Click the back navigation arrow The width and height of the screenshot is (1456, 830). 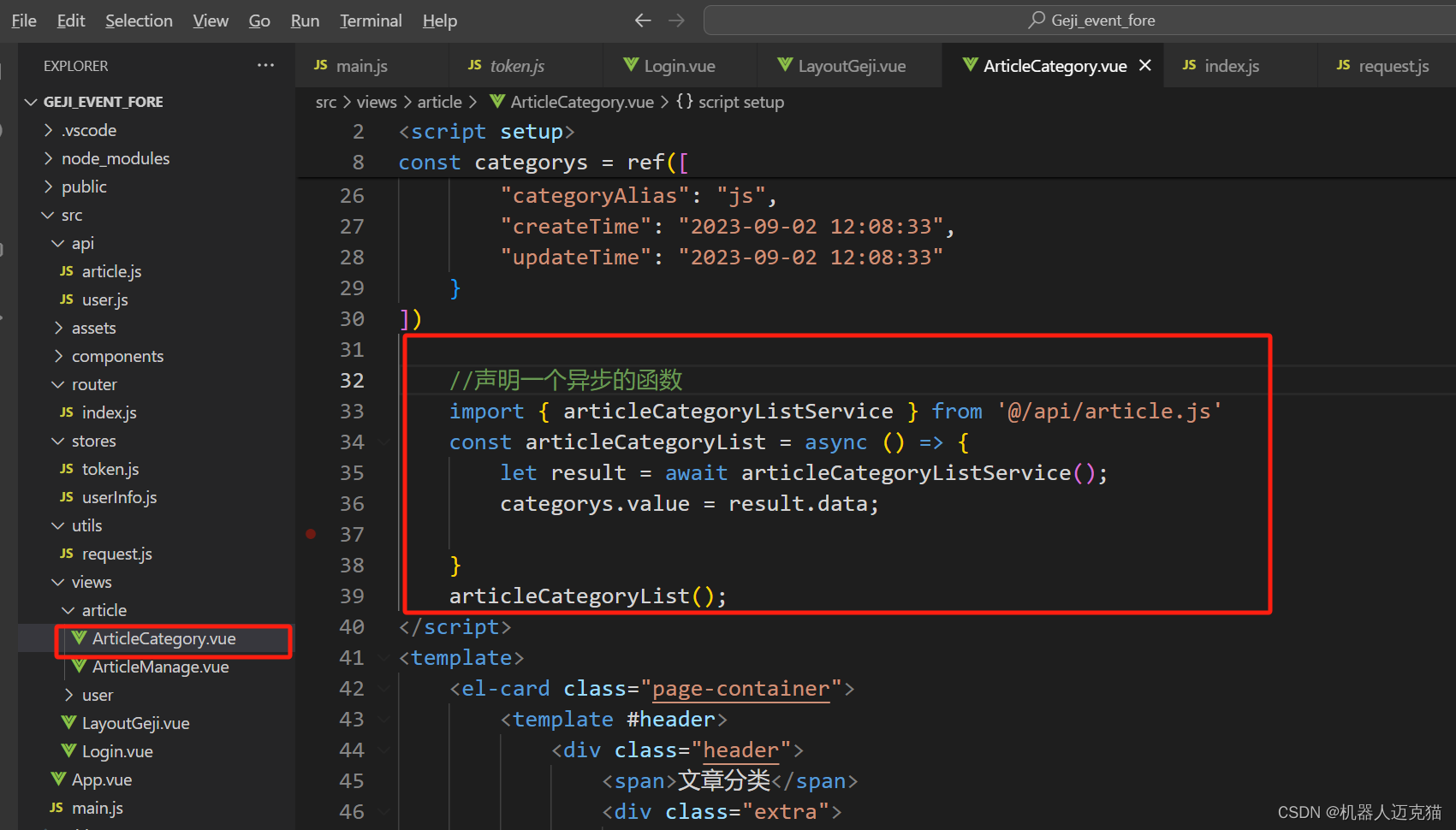[643, 20]
